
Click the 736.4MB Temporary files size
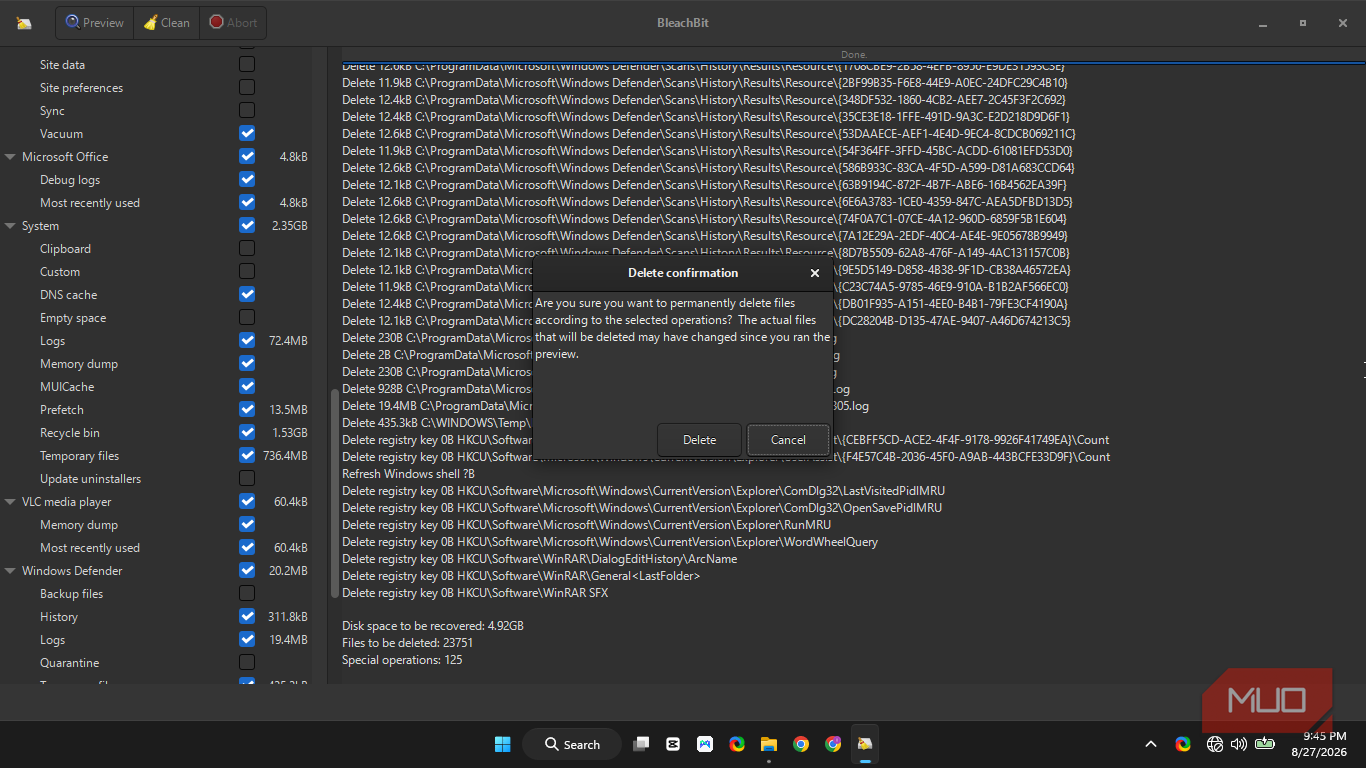[285, 456]
